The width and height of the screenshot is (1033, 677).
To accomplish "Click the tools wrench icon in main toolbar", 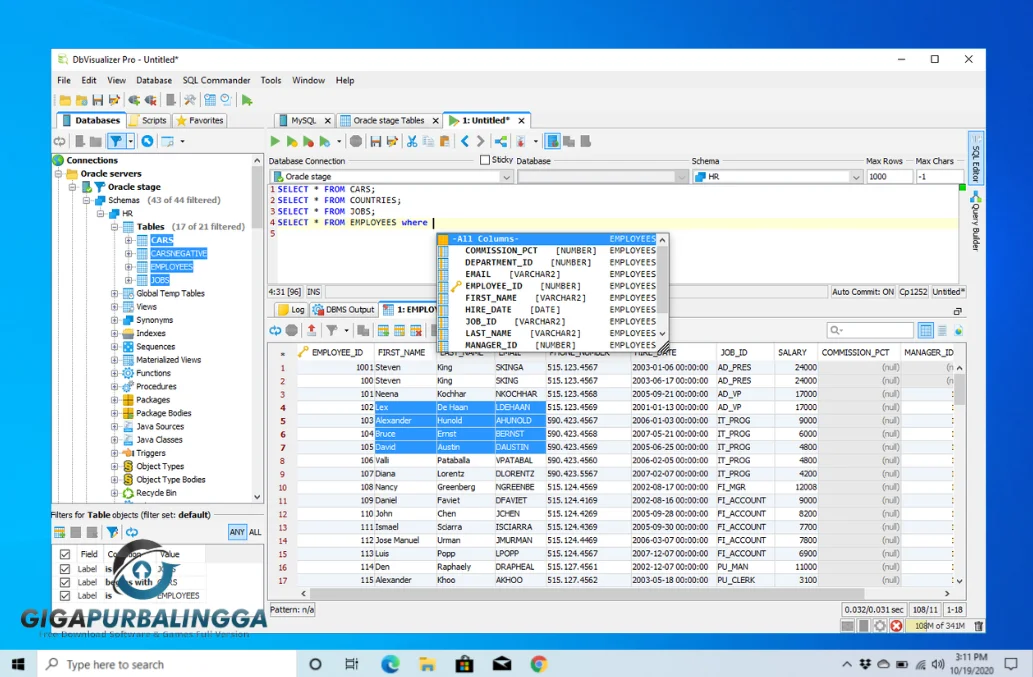I will (x=190, y=100).
